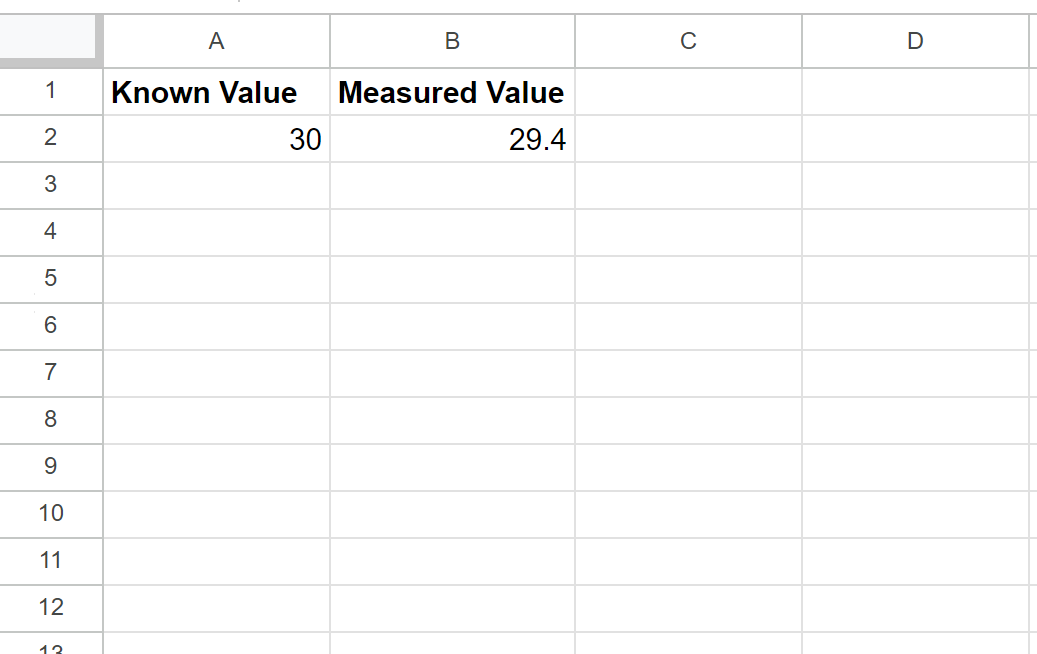Screen dimensions: 1037x654
Task: Click empty cell B10 under Measured Value
Action: 452,514
